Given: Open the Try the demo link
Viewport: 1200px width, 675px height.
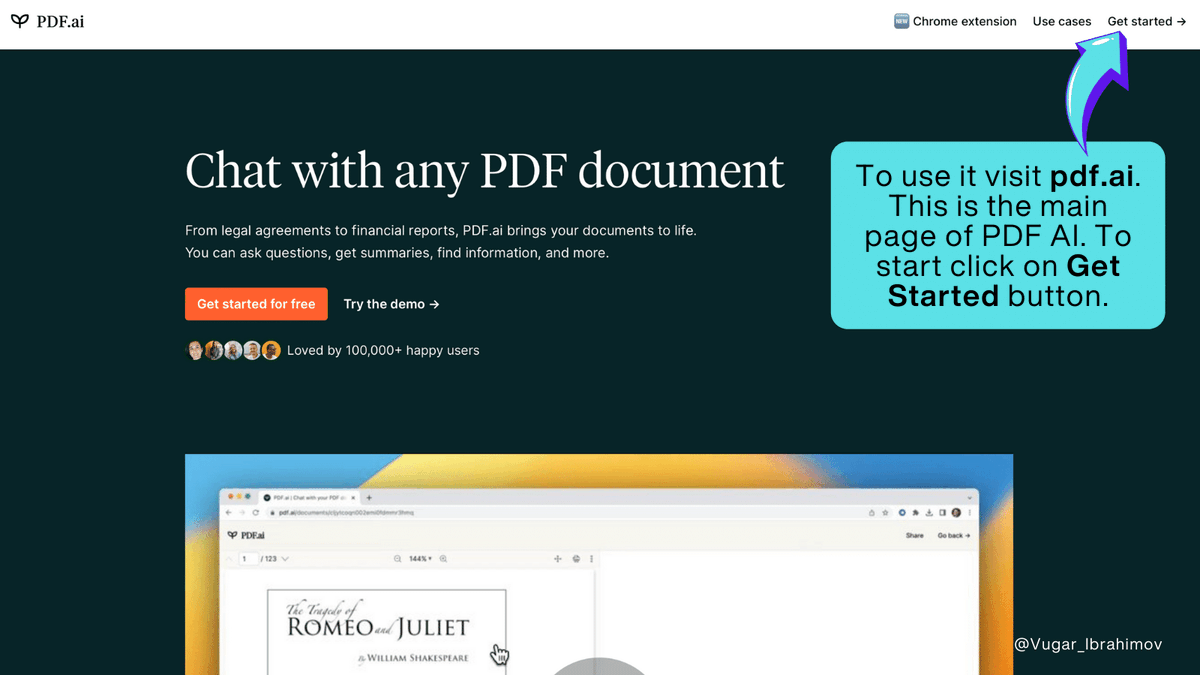Looking at the screenshot, I should click(x=391, y=304).
